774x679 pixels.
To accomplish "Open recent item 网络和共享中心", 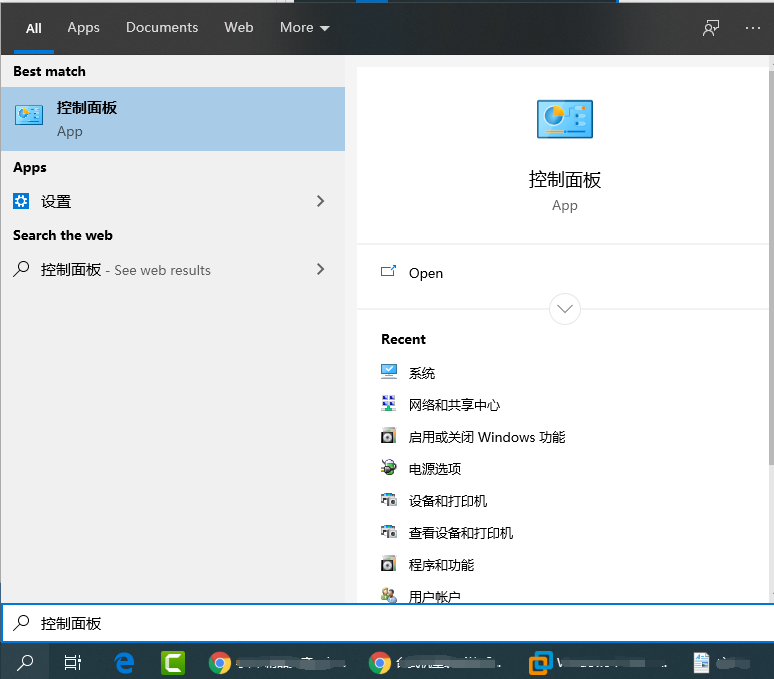I will (x=454, y=405).
